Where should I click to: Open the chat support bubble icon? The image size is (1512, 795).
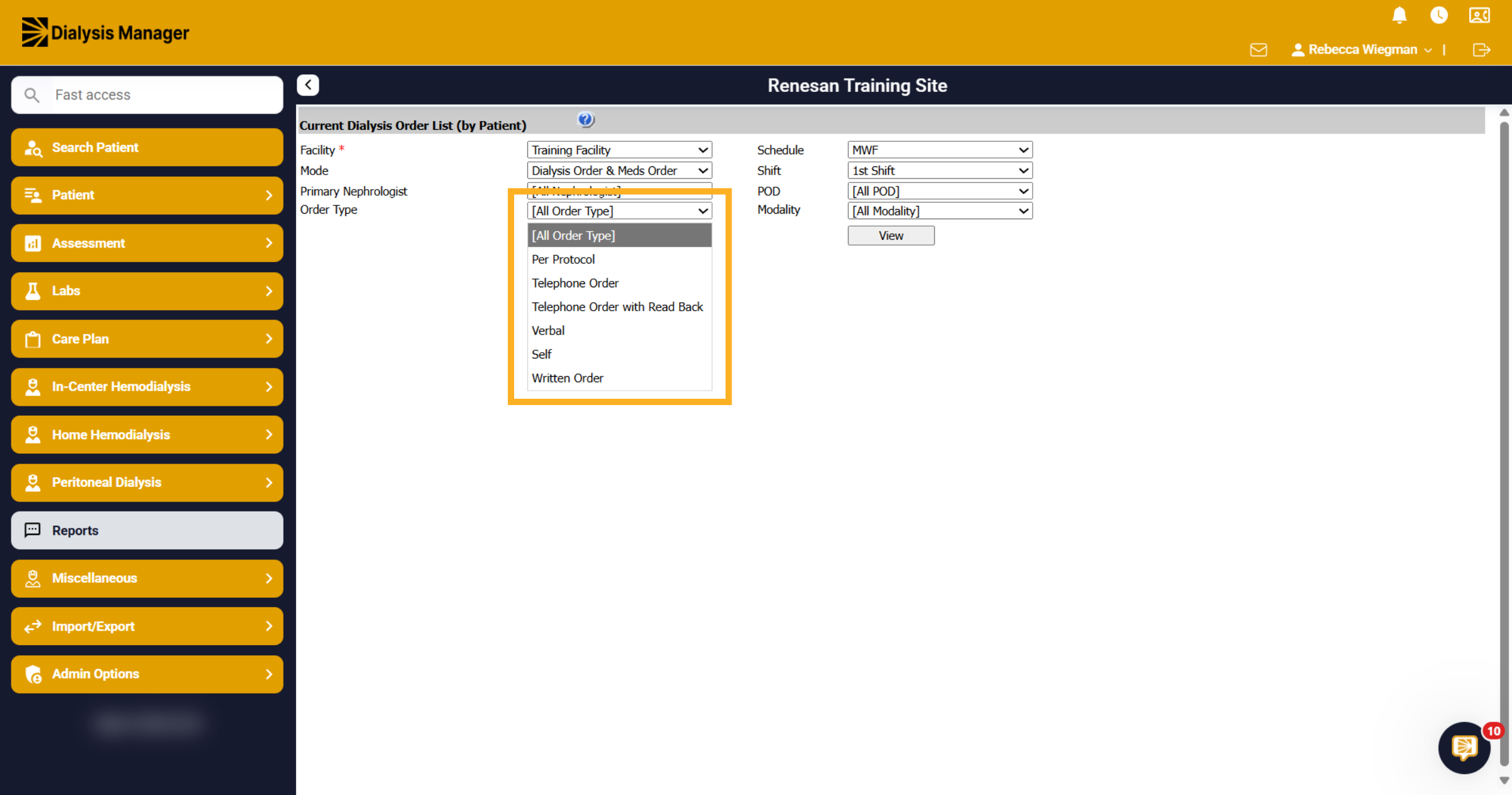1464,748
